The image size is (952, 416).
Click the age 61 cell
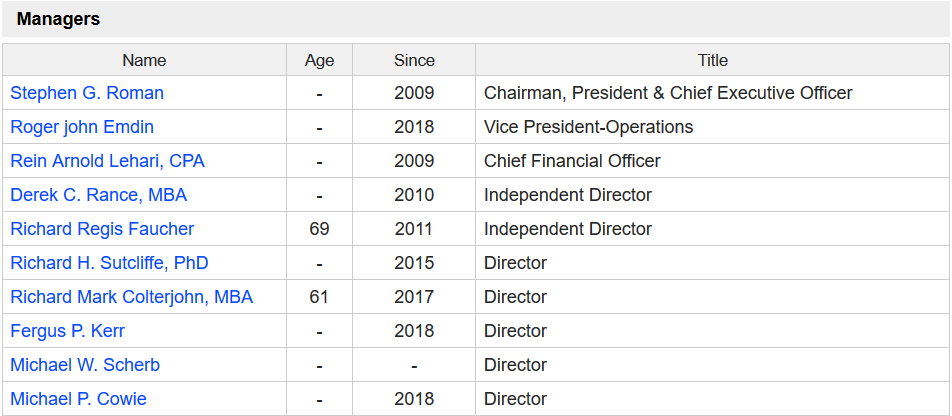(319, 297)
